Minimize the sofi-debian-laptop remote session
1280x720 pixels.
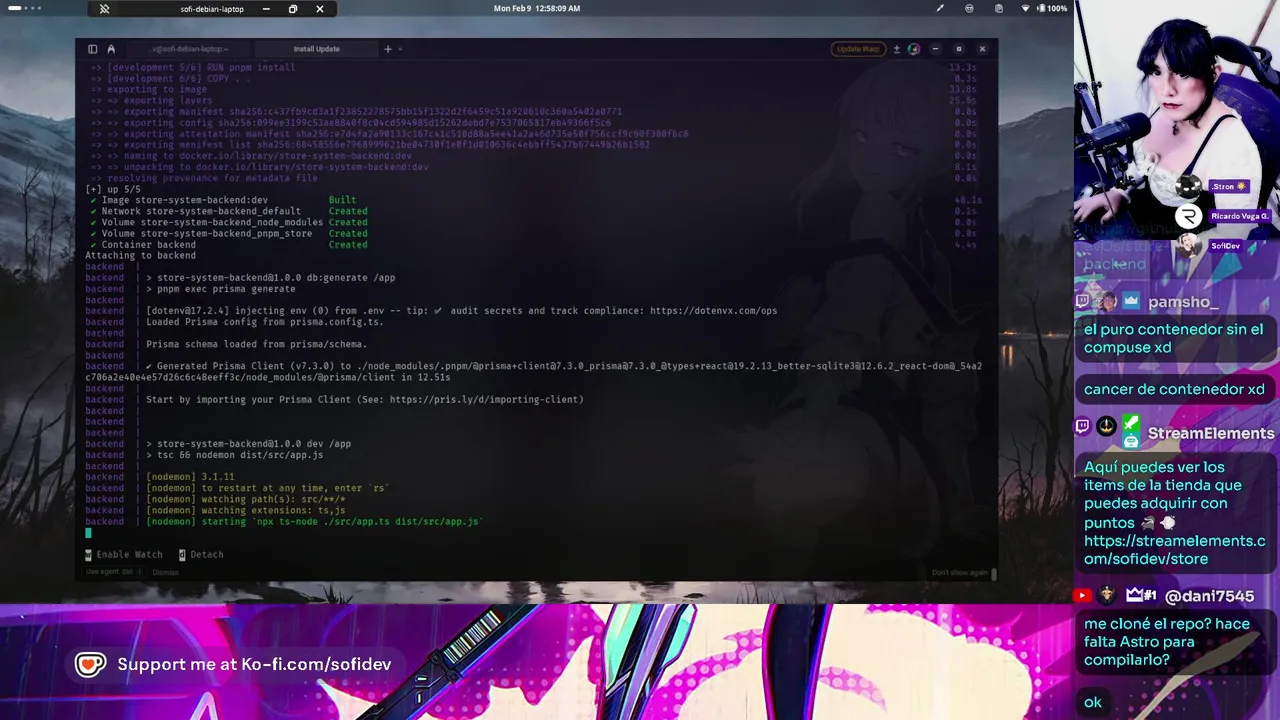pyautogui.click(x=266, y=9)
